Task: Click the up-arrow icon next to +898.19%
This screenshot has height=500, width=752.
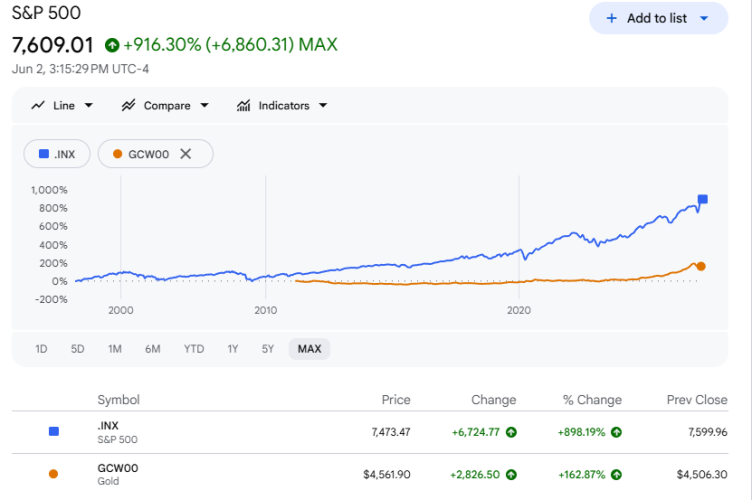Action: (x=616, y=432)
